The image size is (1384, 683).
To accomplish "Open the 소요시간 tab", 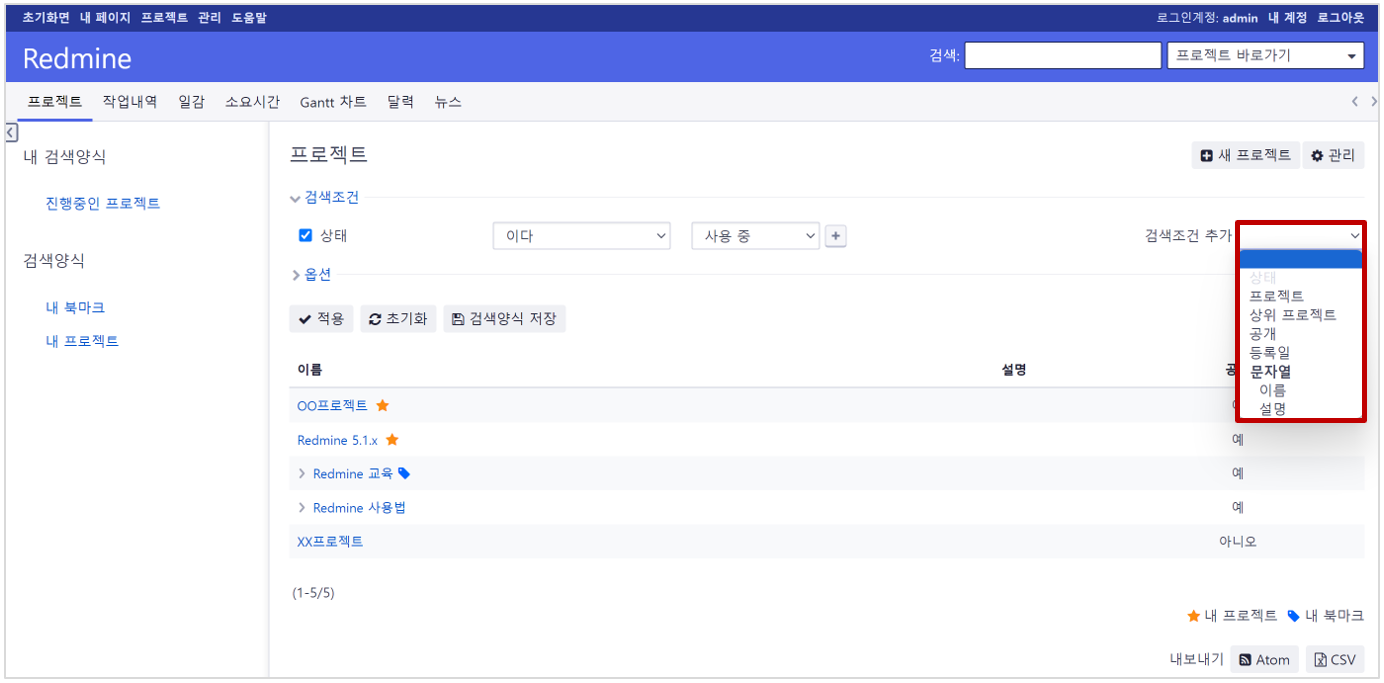I will pyautogui.click(x=252, y=102).
